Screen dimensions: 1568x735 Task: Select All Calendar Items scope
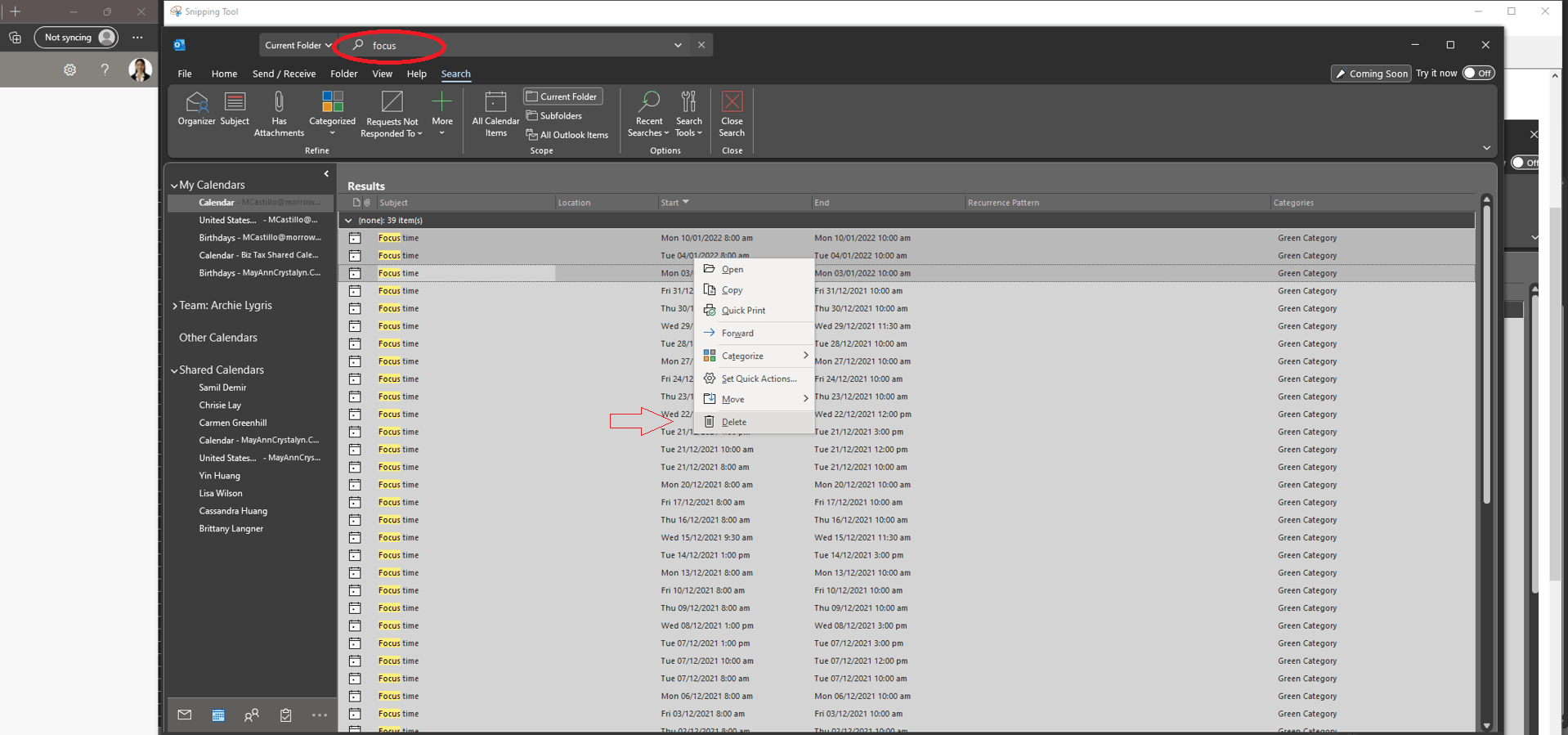(495, 114)
